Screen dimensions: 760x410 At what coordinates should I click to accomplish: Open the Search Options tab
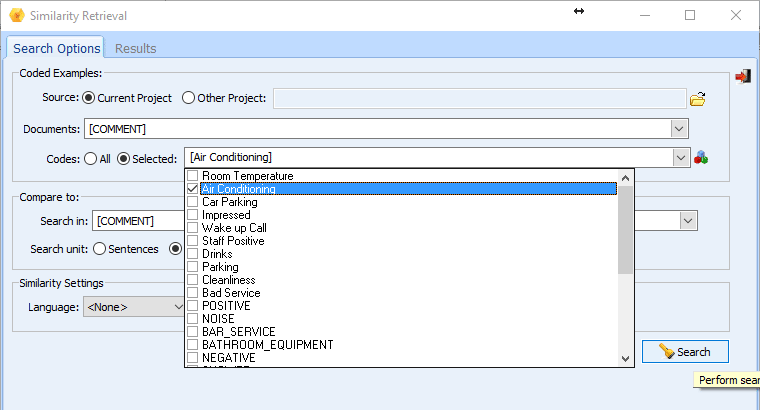(57, 48)
